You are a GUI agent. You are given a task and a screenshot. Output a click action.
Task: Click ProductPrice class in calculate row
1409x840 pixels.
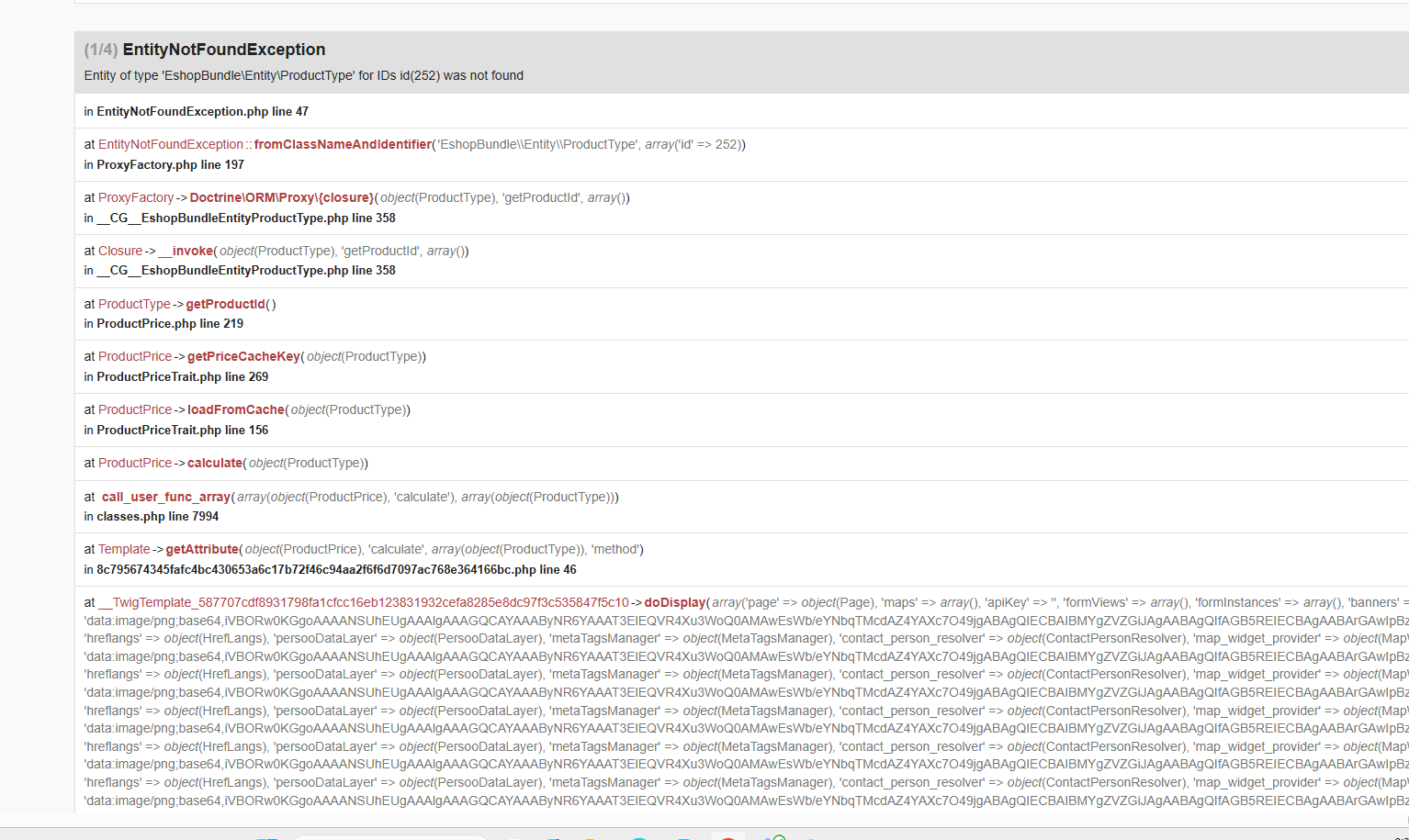pos(135,463)
